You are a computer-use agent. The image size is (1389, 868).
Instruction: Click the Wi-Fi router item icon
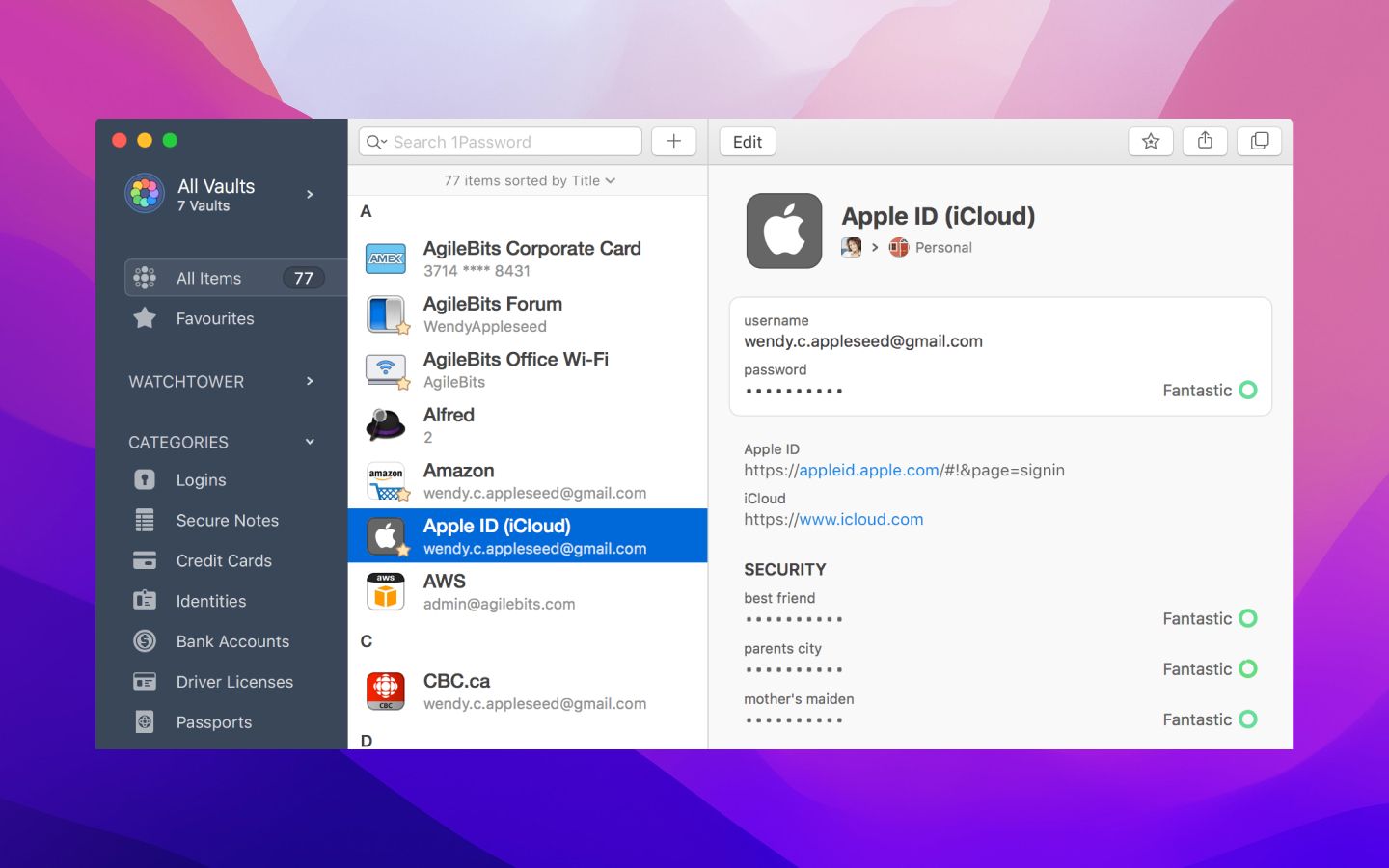pos(386,370)
